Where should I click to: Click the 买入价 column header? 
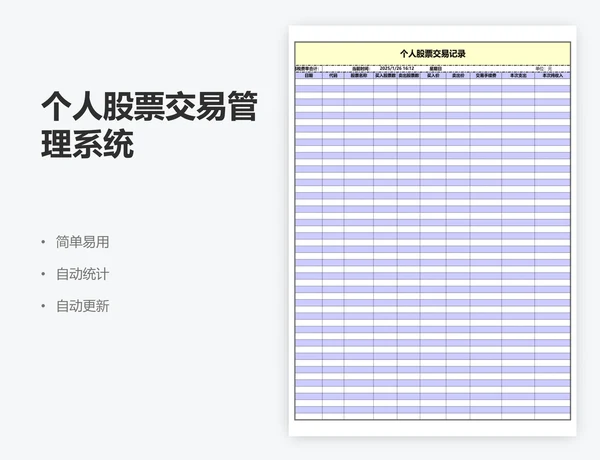[433, 76]
